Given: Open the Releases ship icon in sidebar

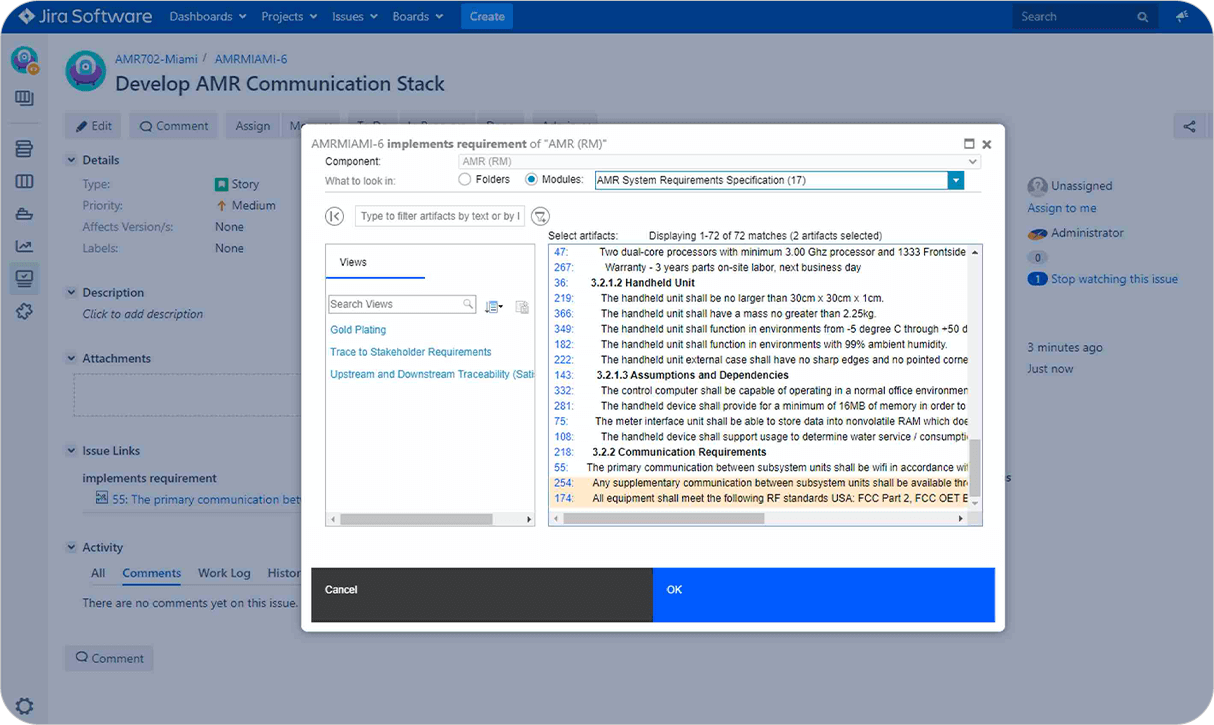Looking at the screenshot, I should [x=24, y=214].
